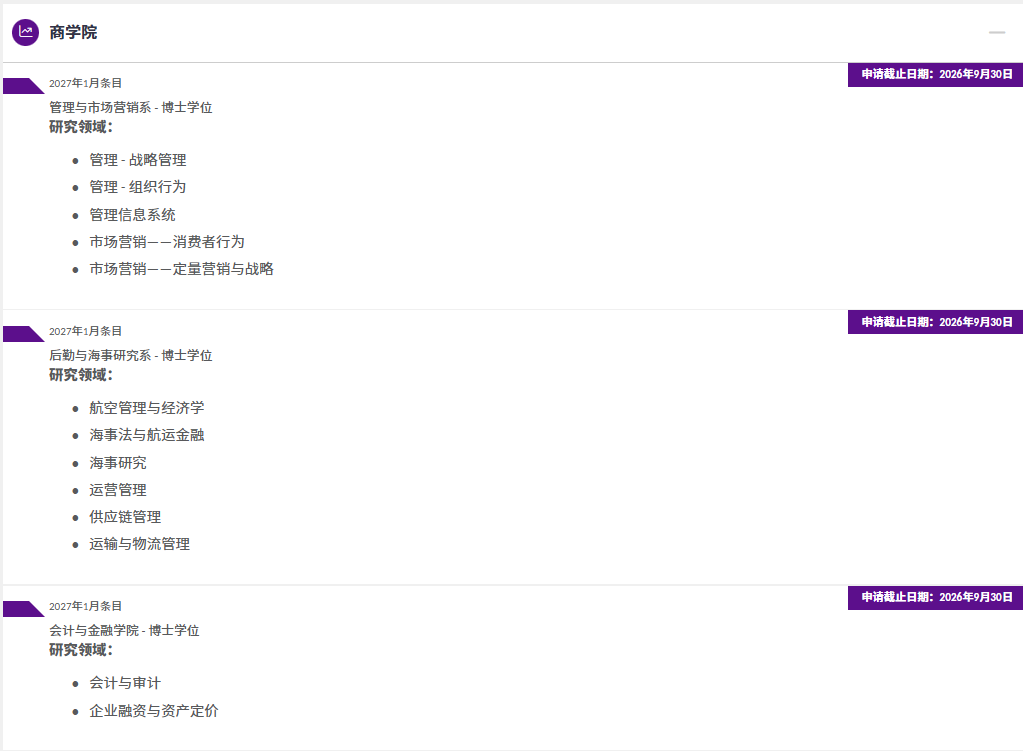Click 研究领域 heading under 管理与市场营销系
The height and width of the screenshot is (751, 1023).
(x=81, y=127)
